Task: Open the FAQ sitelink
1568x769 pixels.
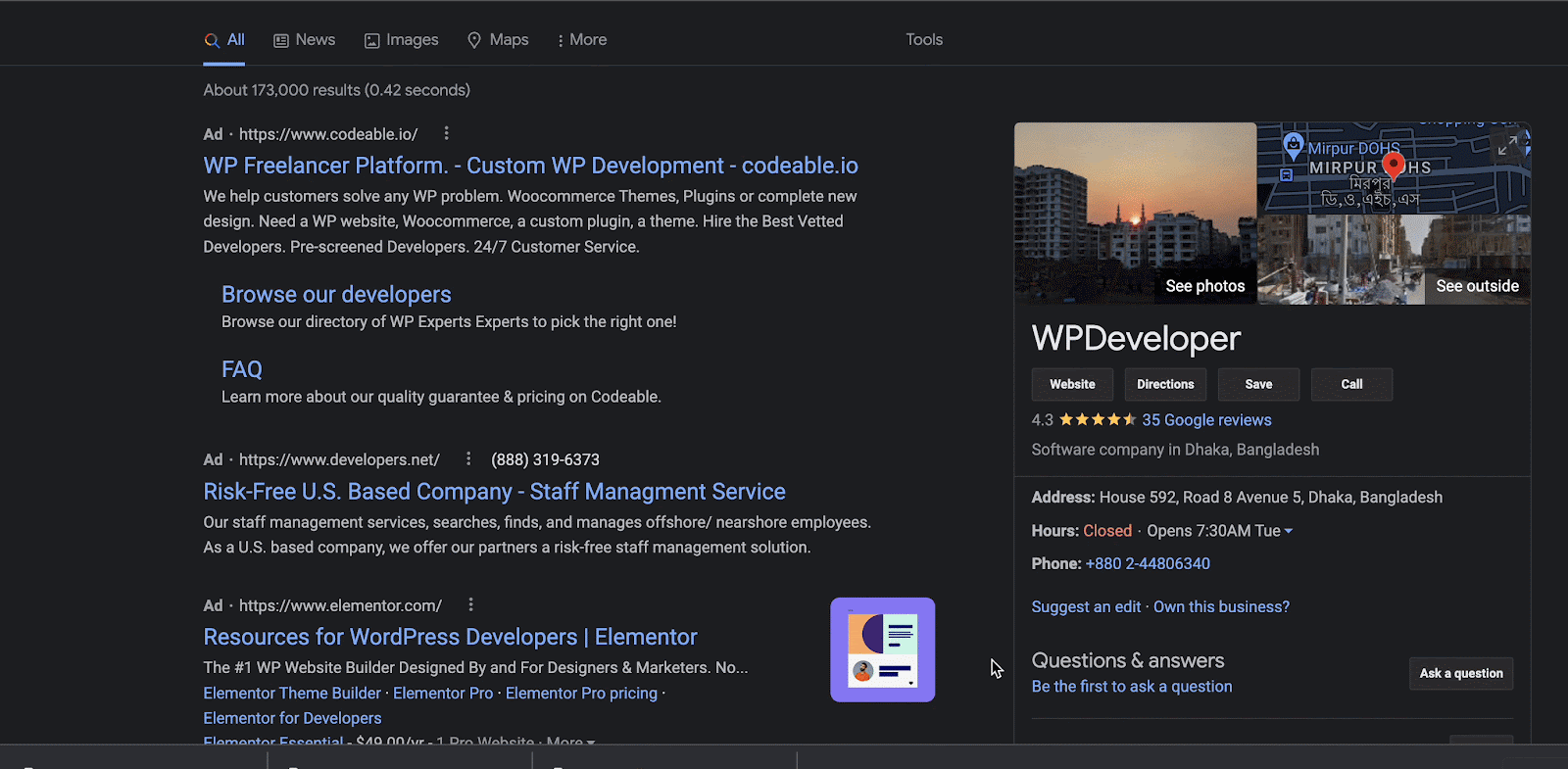Action: click(x=242, y=369)
